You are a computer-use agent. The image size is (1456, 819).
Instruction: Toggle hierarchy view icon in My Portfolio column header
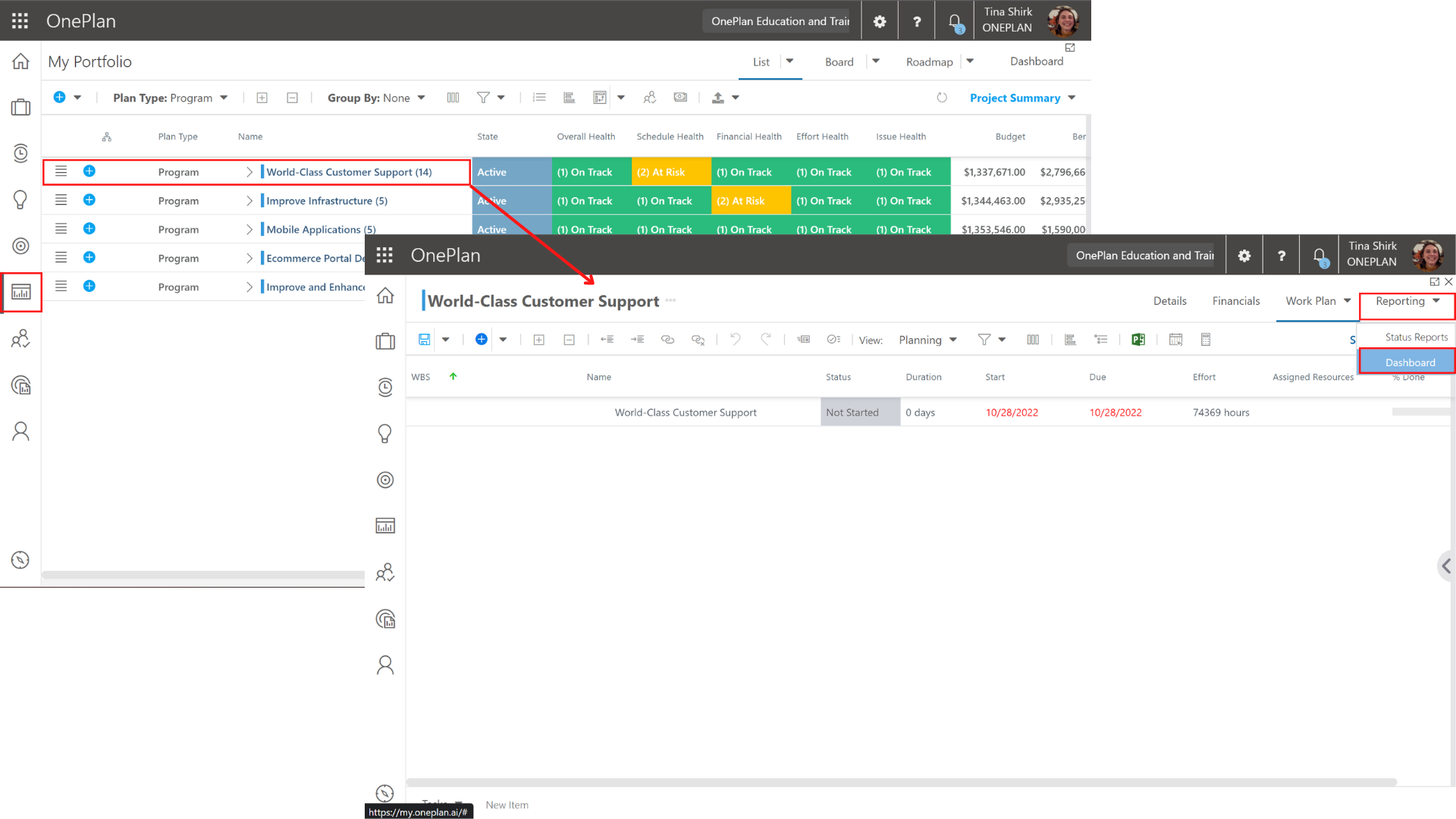pyautogui.click(x=107, y=137)
